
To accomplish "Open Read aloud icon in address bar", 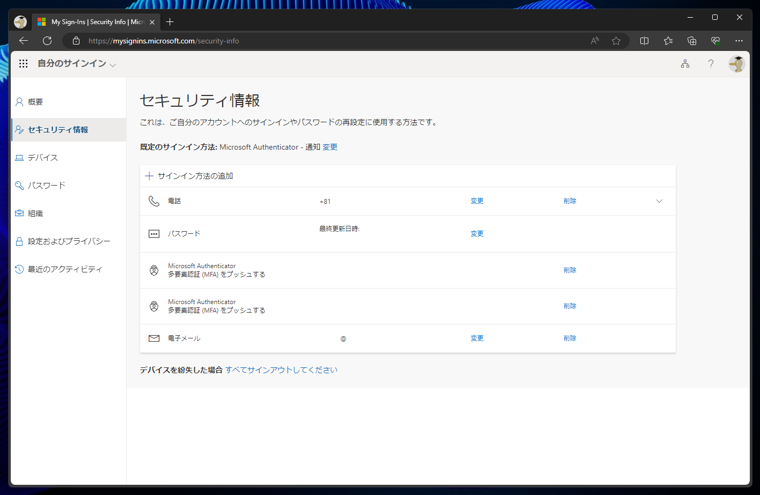I will tap(594, 41).
